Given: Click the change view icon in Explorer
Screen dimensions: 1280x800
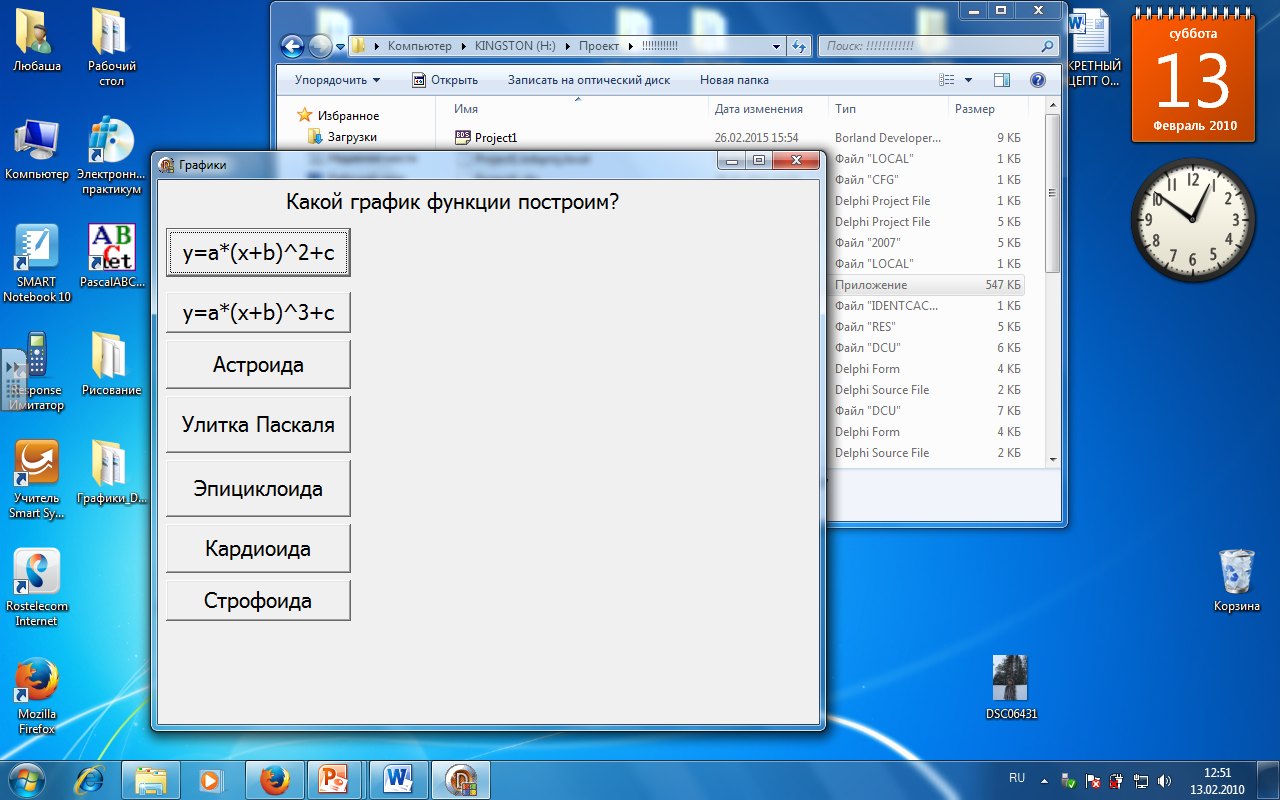Looking at the screenshot, I should 948,80.
